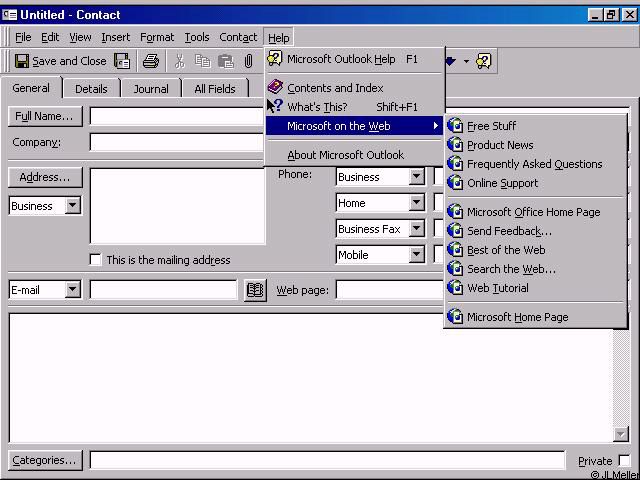Check This is the mailing address
Viewport: 640px width, 480px height.
click(95, 260)
